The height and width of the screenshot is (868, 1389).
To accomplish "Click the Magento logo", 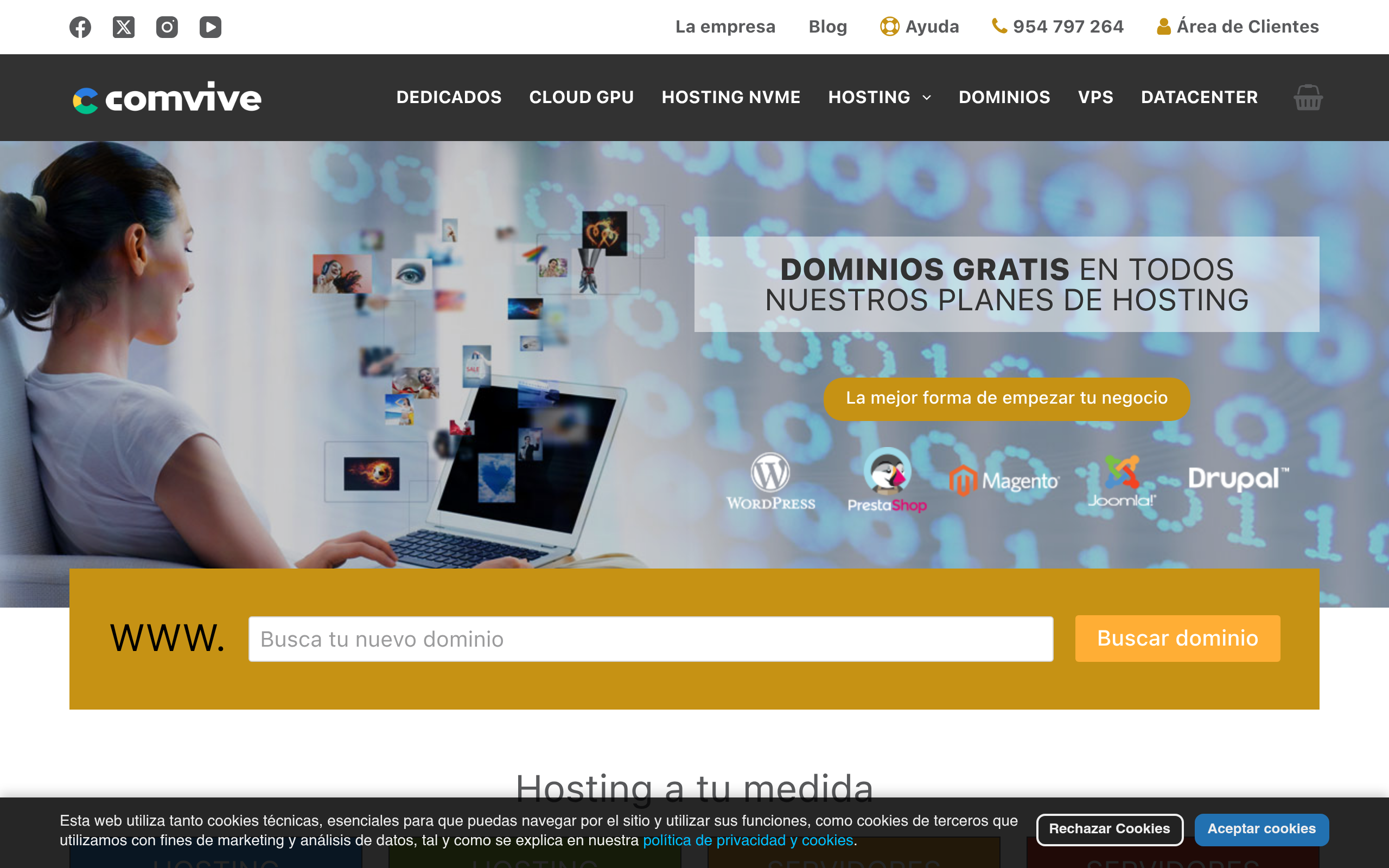I will (1004, 481).
